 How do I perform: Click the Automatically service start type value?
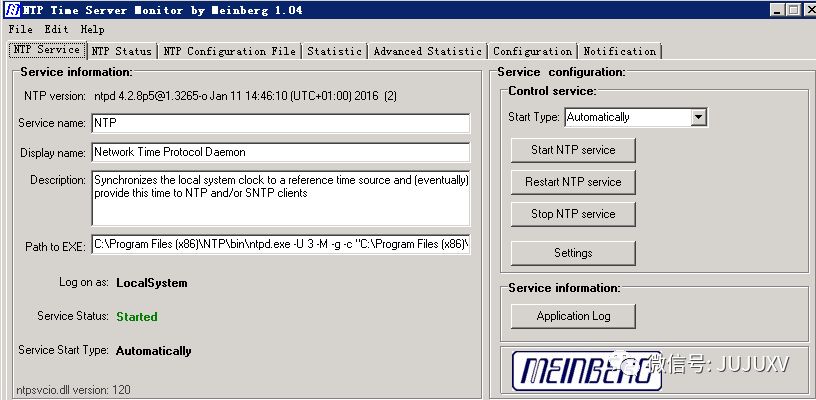[x=154, y=351]
